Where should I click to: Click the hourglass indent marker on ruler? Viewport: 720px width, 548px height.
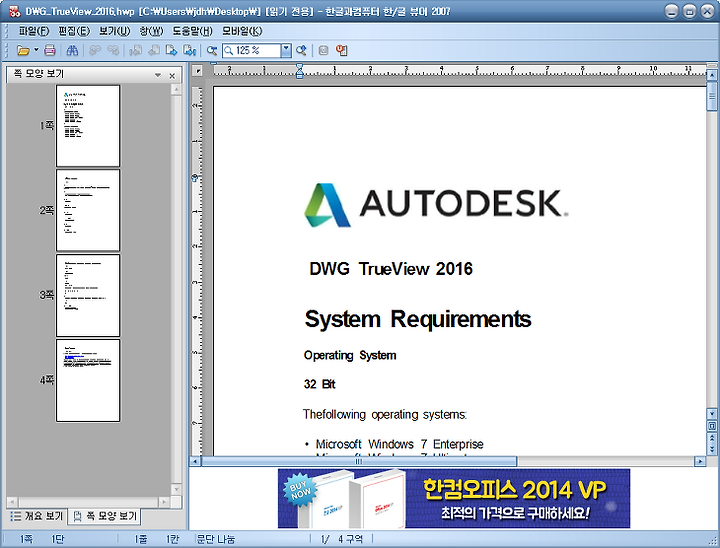(x=299, y=71)
